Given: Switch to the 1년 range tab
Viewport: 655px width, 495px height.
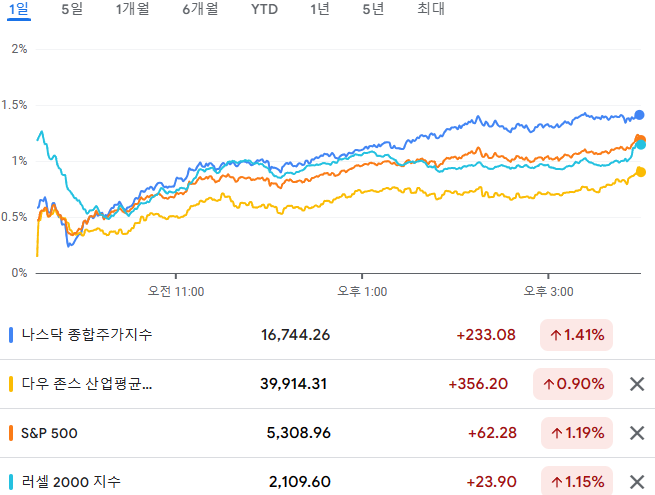Looking at the screenshot, I should pos(320,9).
